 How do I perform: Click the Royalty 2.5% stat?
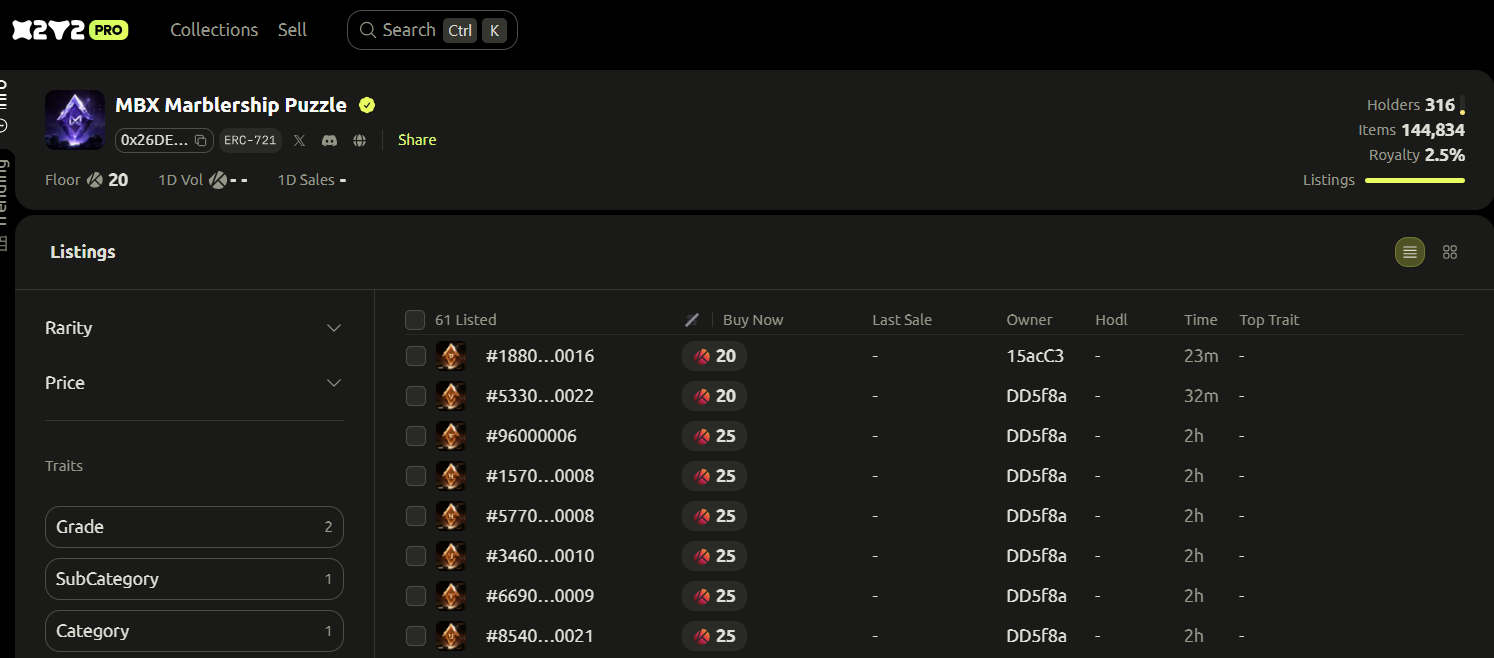point(1417,155)
